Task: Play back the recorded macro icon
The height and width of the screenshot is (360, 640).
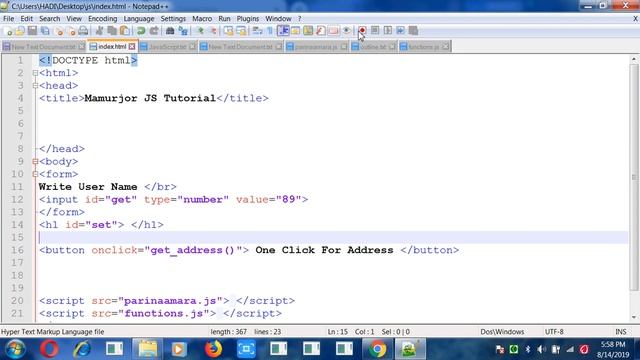Action: 387,31
